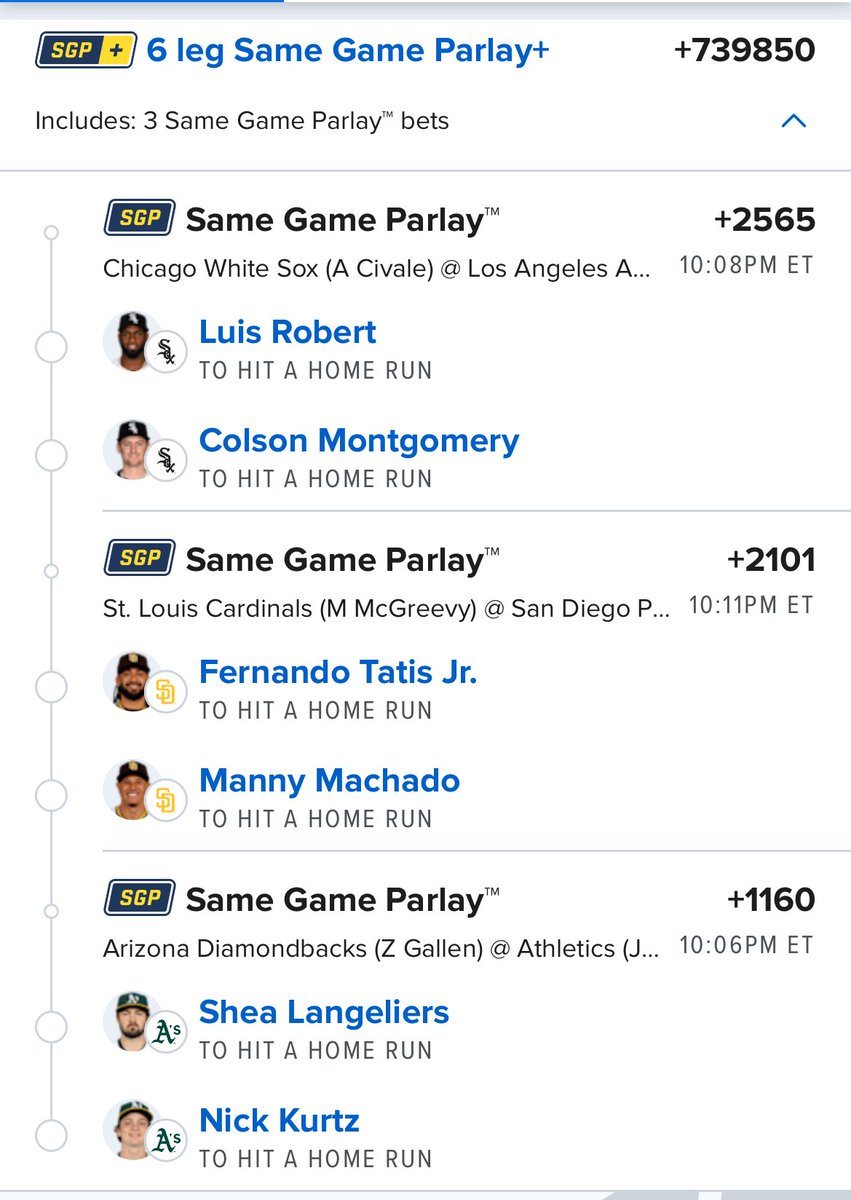
Task: Select the Nick Kurtz leg circle marker
Action: pyautogui.click(x=51, y=1136)
